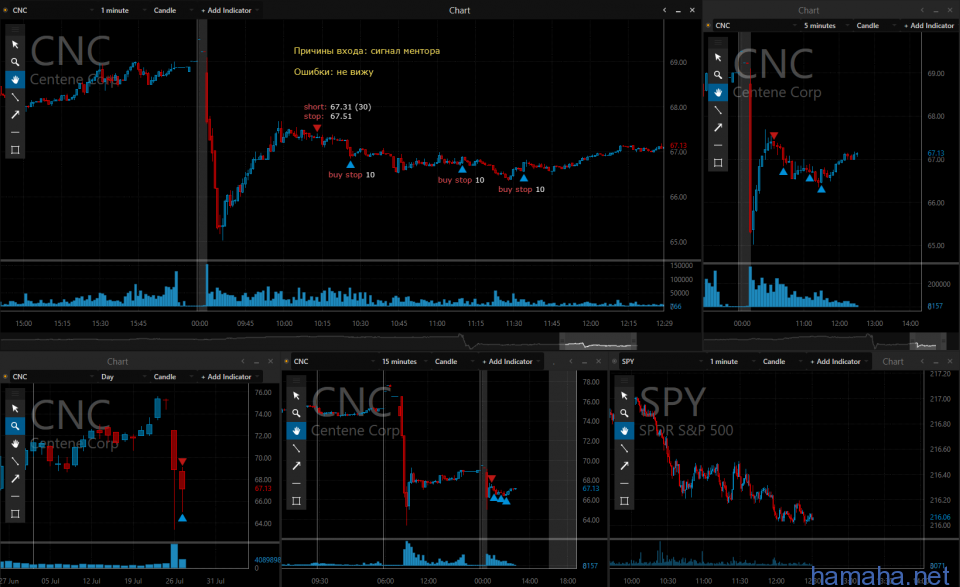
Task: Select the arrow drawing tool in CNC Day chart
Action: point(15,479)
